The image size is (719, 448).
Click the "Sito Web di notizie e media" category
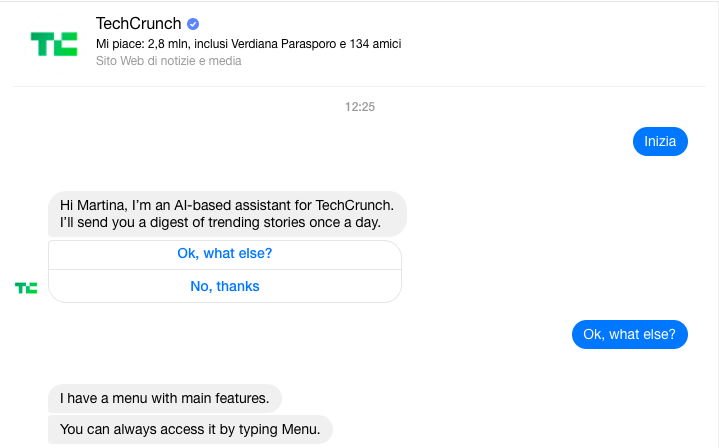[168, 61]
